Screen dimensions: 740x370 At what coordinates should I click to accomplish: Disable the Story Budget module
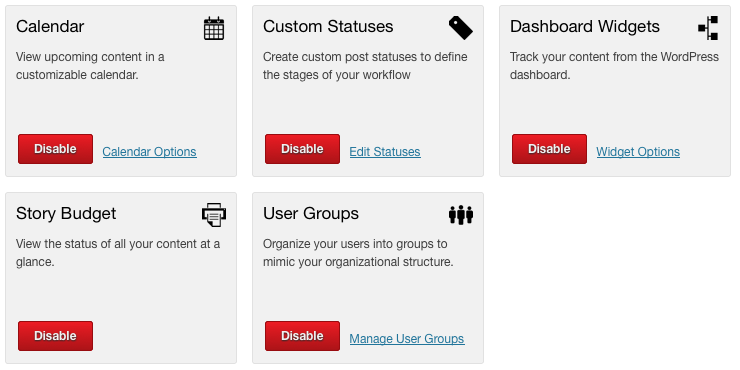[55, 336]
